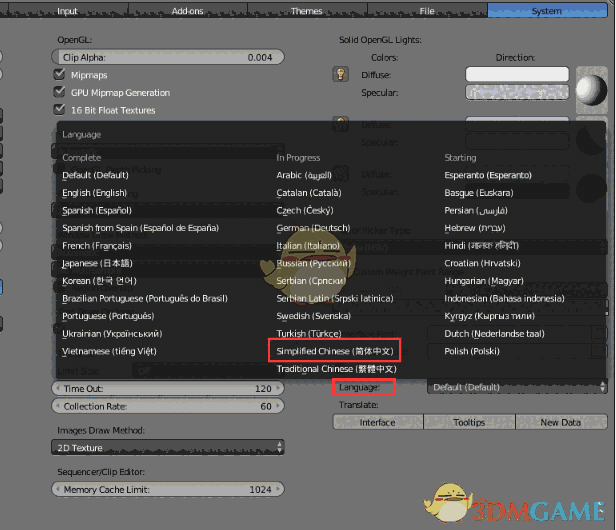Select Croatian (Hrvatski) language
This screenshot has height=530, width=616.
(x=482, y=263)
